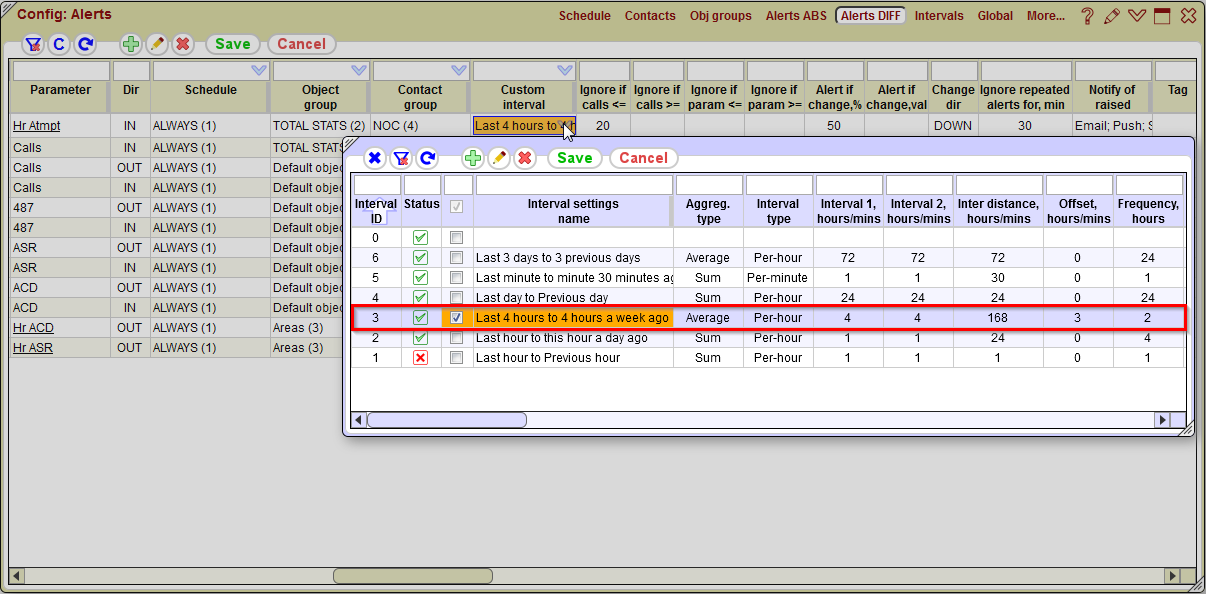Open the More... menu
The width and height of the screenshot is (1206, 594).
click(1046, 16)
